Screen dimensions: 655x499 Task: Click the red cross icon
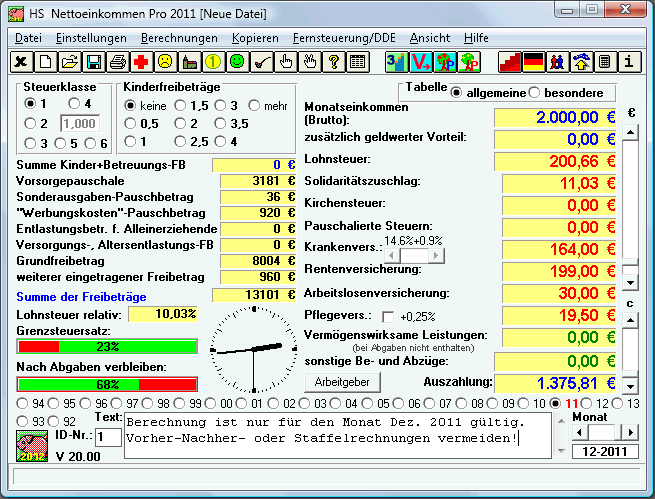(142, 62)
